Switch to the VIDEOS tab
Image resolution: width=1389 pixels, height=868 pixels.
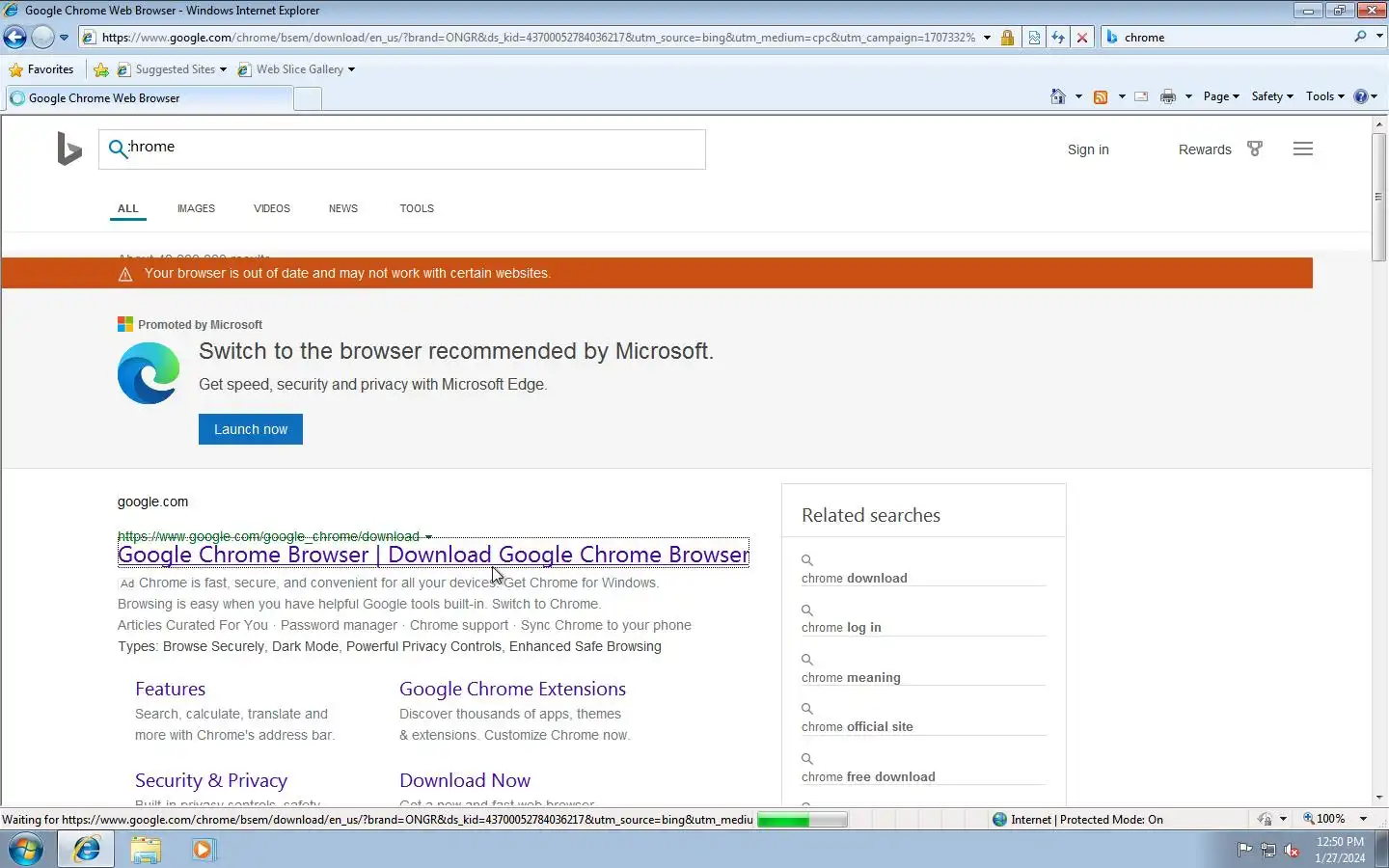point(272,208)
